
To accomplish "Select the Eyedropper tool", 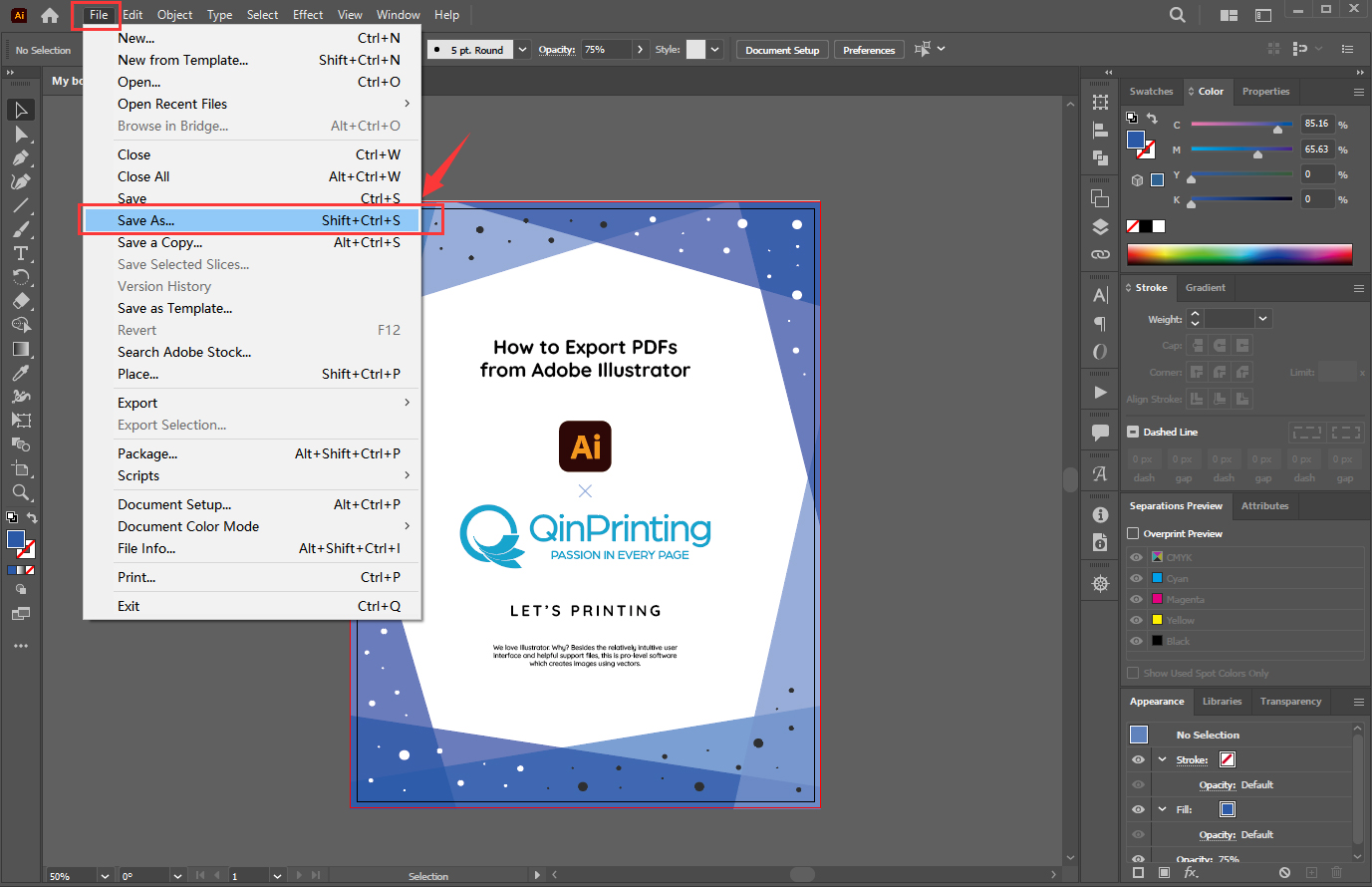I will click(x=21, y=373).
